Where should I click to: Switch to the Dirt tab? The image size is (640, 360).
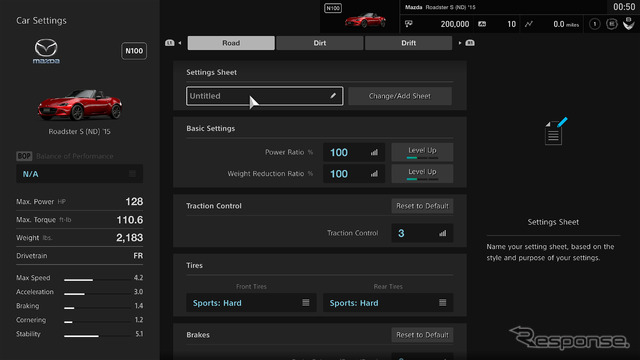tap(320, 43)
